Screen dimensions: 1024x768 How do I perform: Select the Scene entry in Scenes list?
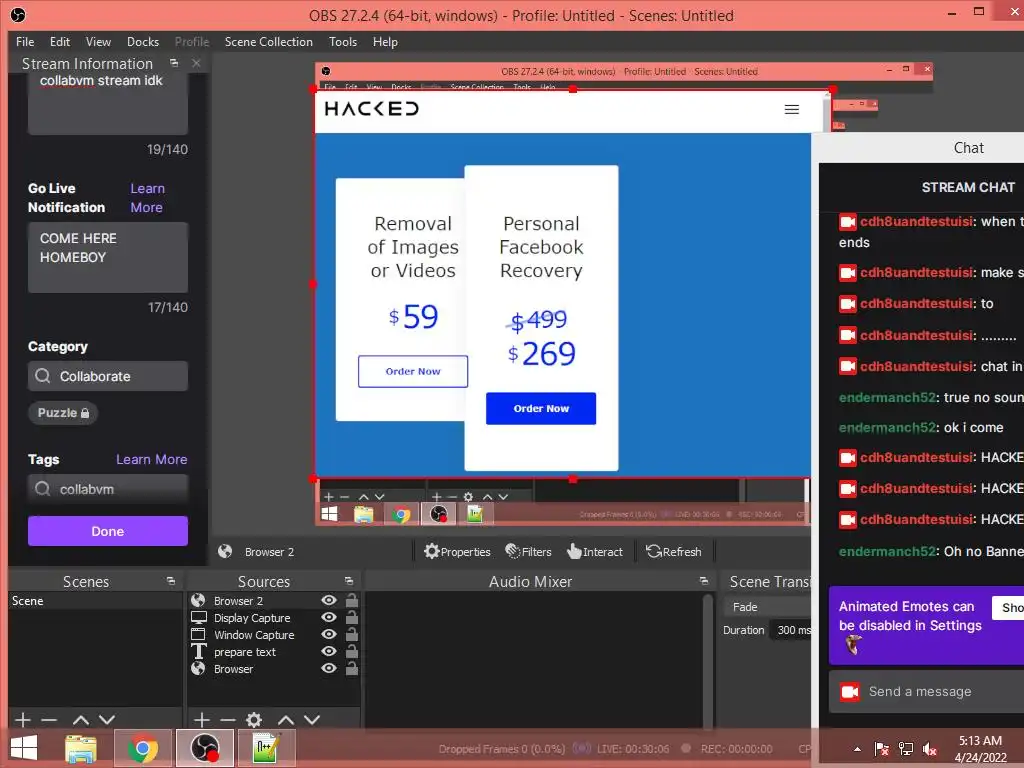pyautogui.click(x=95, y=601)
